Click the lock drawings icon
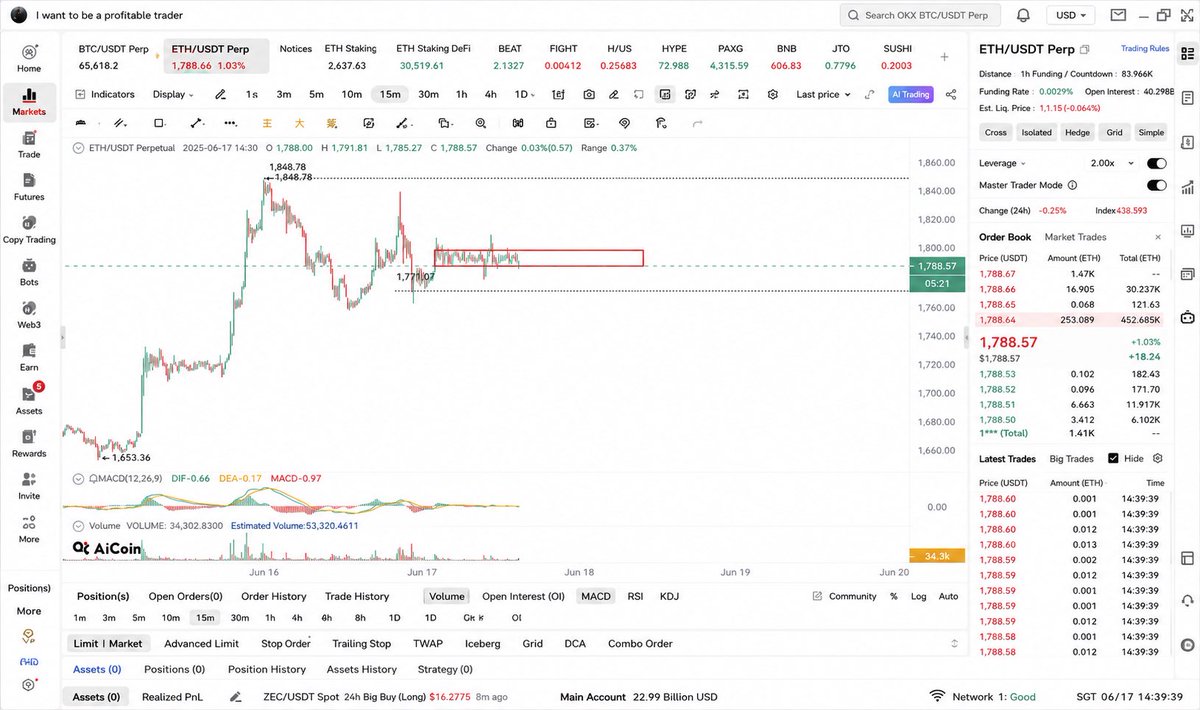Screen dimensions: 1200x710 551,123
